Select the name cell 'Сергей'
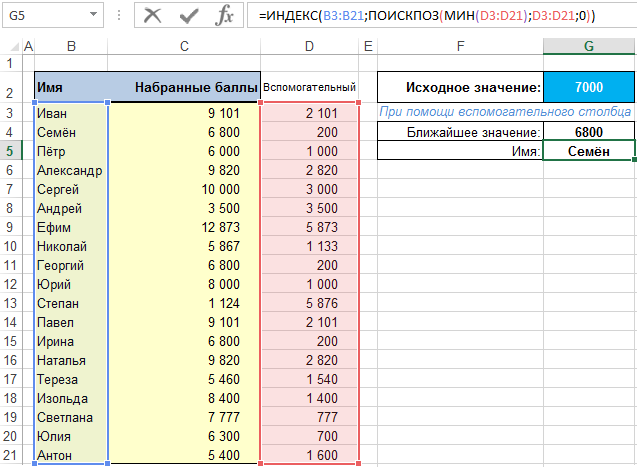637x467 pixels. tap(71, 189)
